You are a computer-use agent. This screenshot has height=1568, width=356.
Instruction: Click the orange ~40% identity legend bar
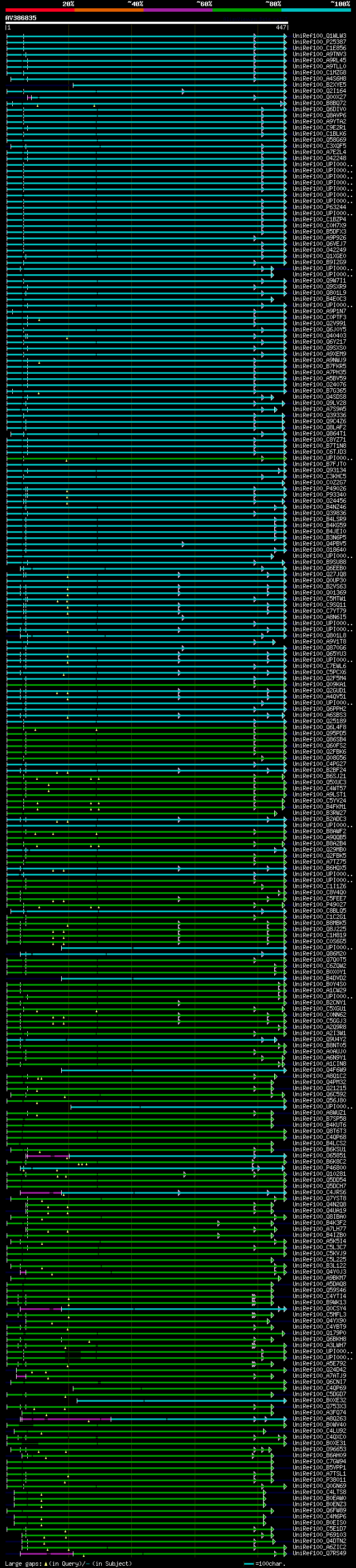109,10
